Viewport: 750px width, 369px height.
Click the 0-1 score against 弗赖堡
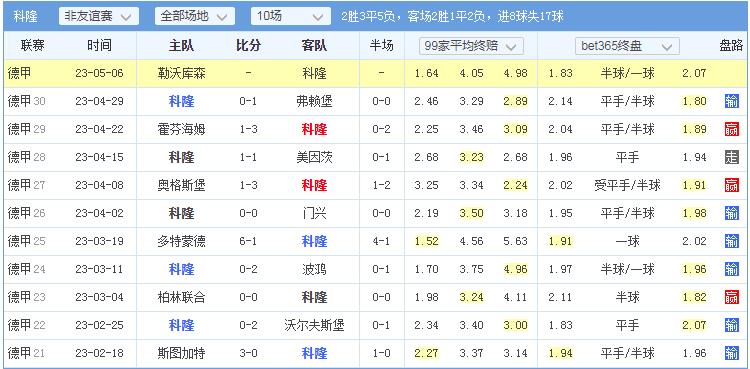(x=248, y=101)
